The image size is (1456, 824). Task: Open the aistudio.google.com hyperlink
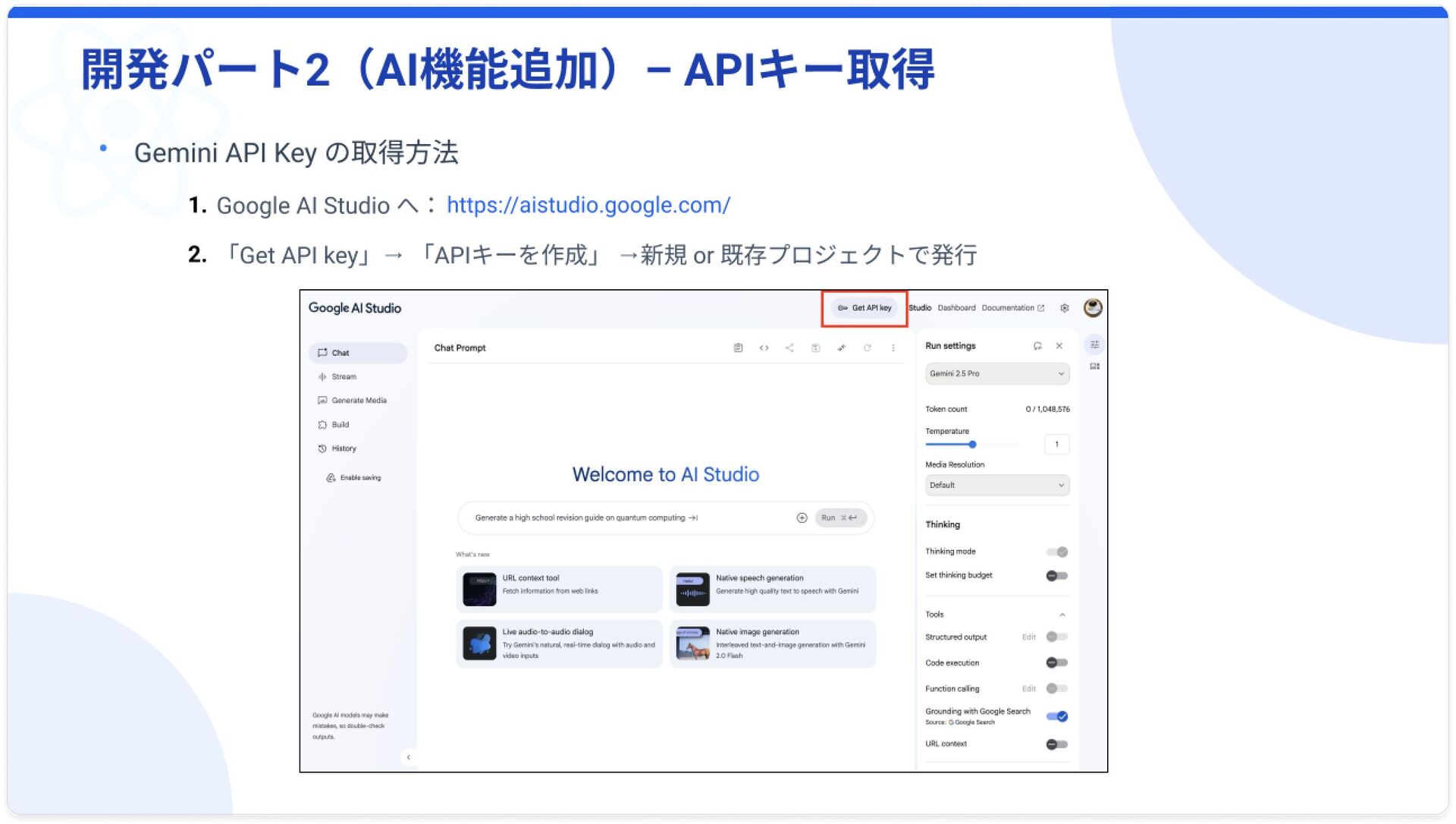(x=588, y=205)
